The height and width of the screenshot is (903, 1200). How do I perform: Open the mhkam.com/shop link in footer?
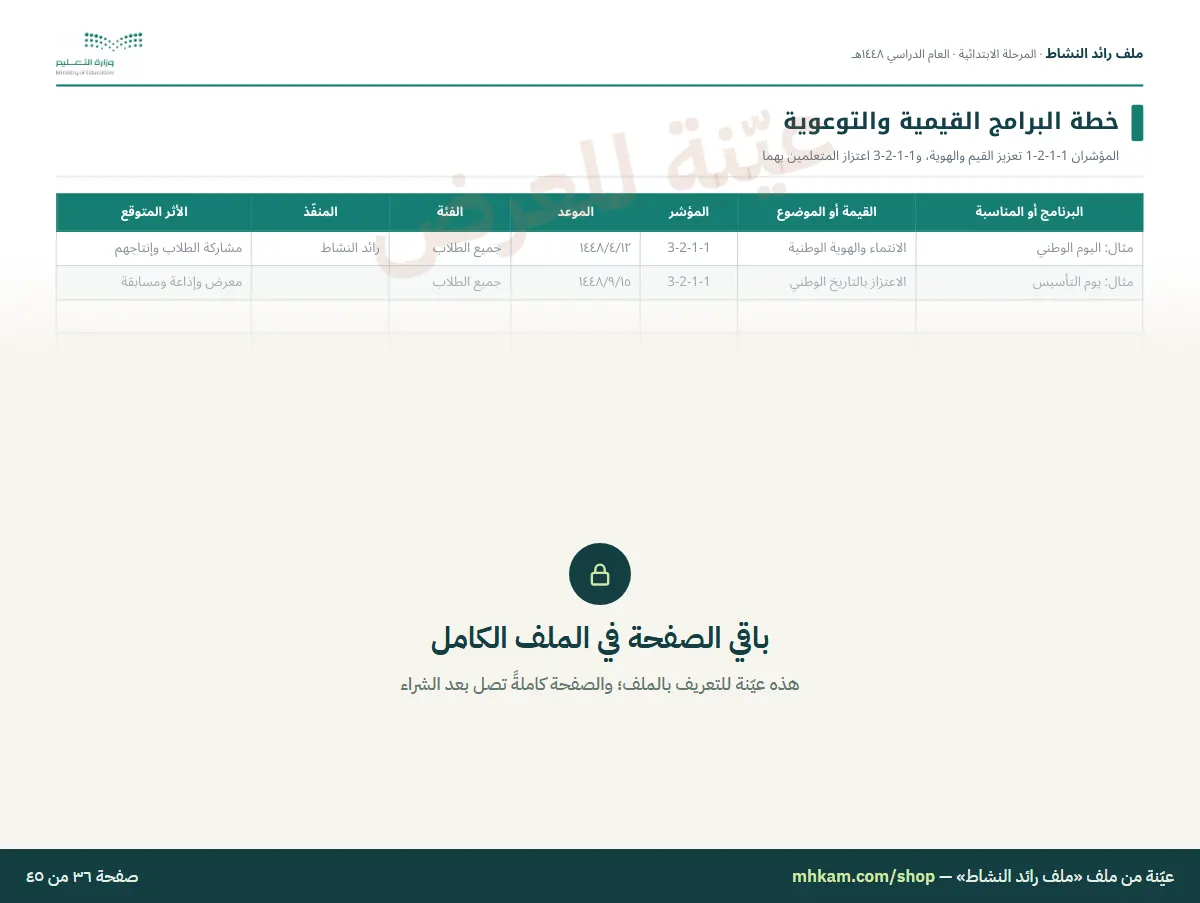tap(863, 877)
